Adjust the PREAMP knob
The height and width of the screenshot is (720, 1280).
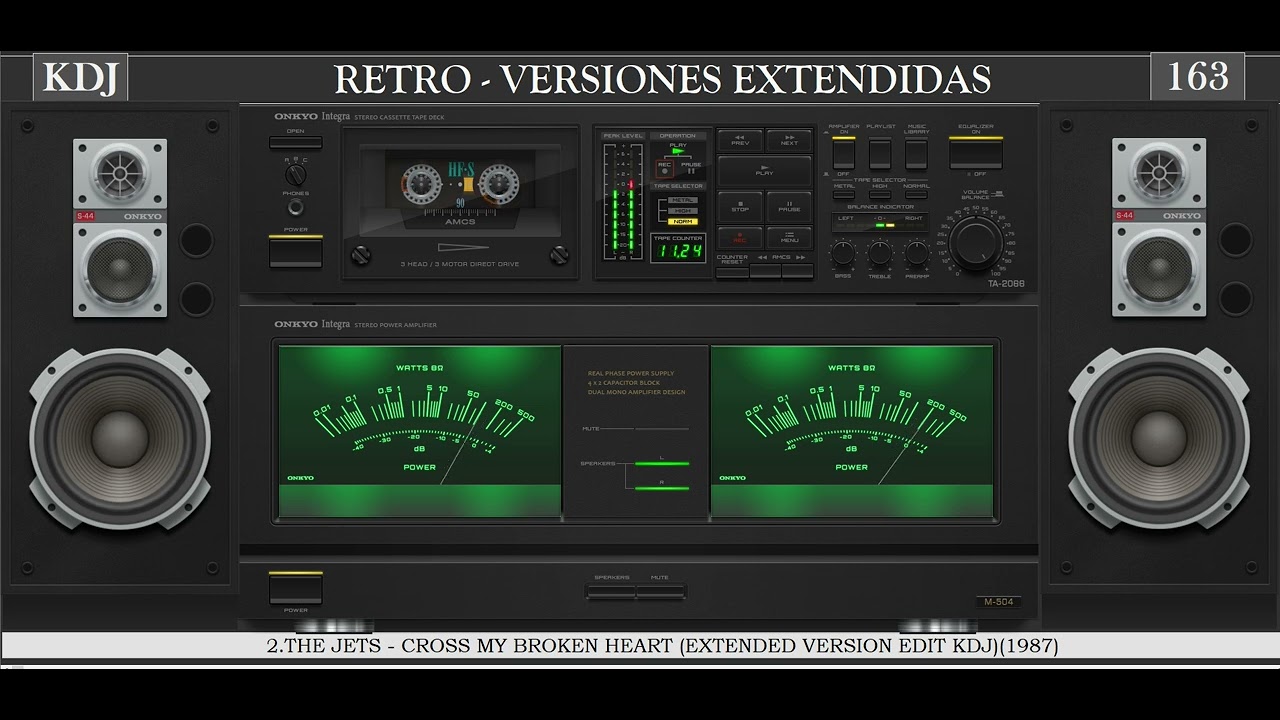(x=917, y=252)
